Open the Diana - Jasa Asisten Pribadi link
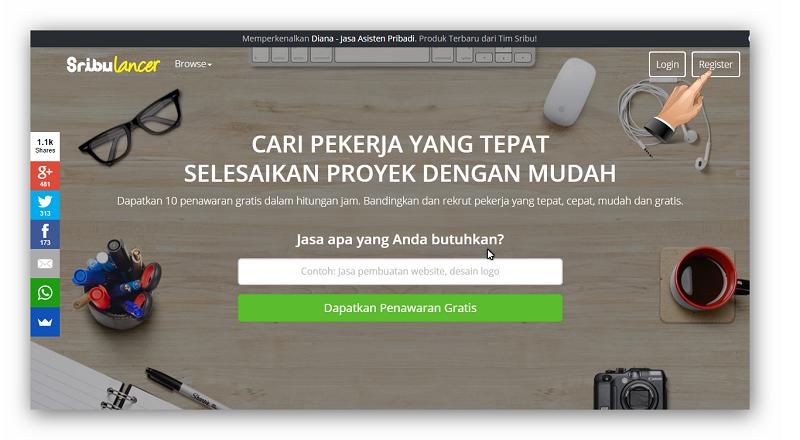The image size is (800, 440). (363, 38)
